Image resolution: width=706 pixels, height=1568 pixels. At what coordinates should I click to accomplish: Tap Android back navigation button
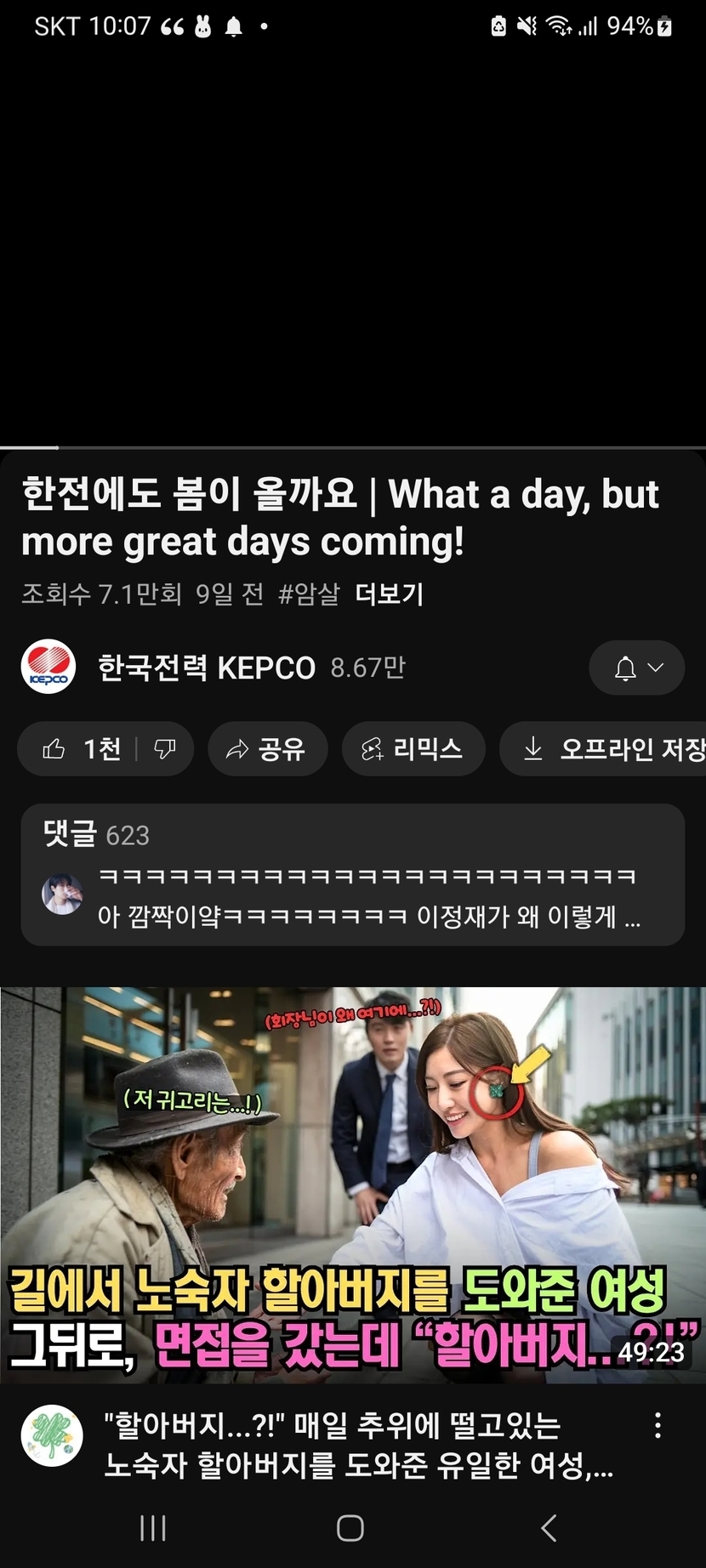pos(549,1528)
